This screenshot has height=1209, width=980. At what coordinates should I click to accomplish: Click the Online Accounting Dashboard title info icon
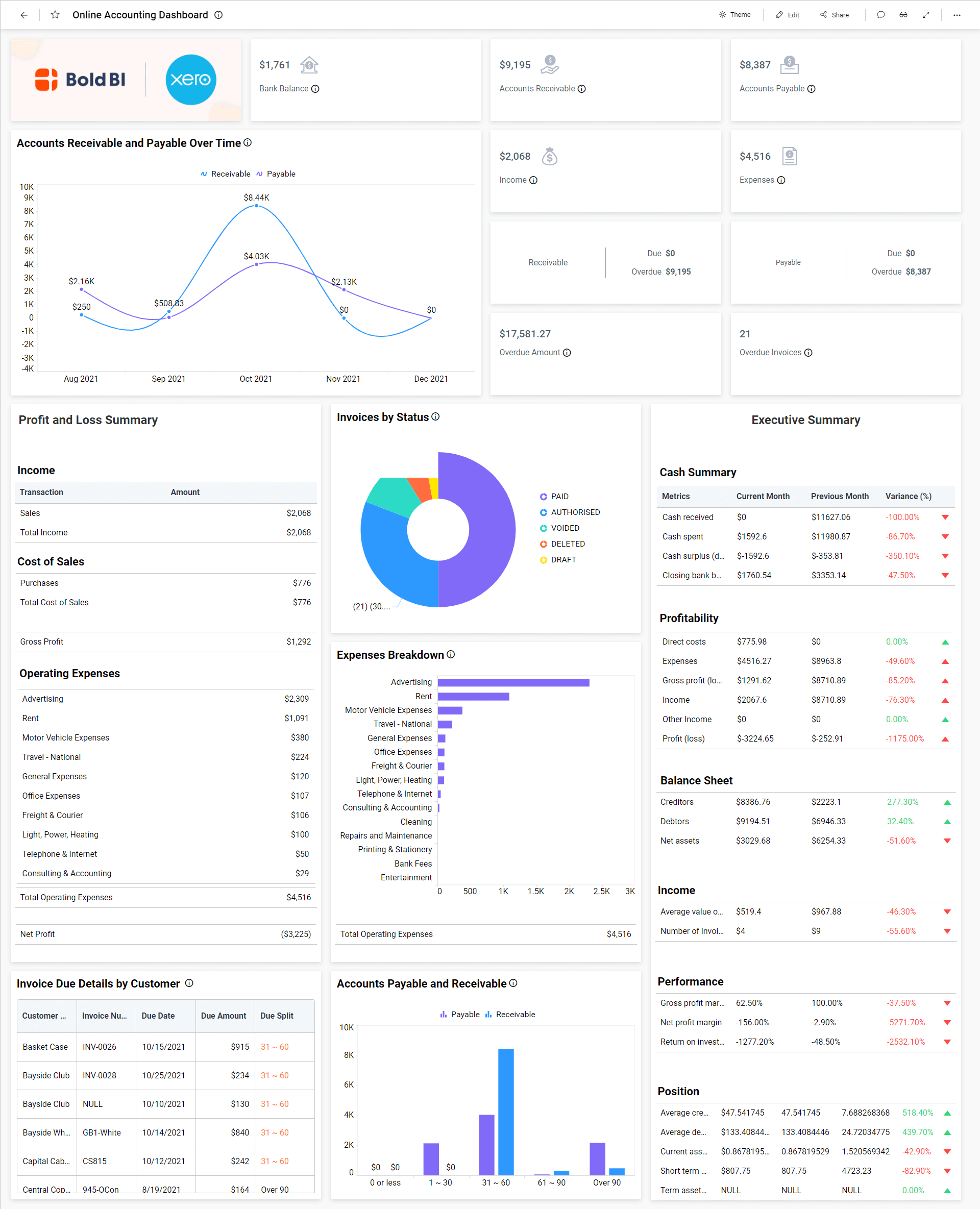[219, 15]
